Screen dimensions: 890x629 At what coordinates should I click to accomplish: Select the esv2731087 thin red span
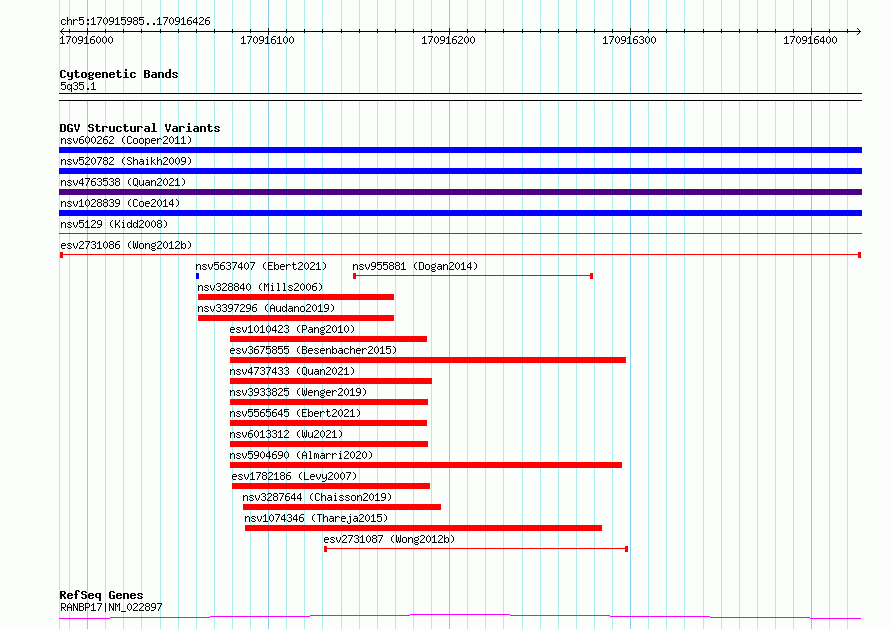click(x=476, y=549)
